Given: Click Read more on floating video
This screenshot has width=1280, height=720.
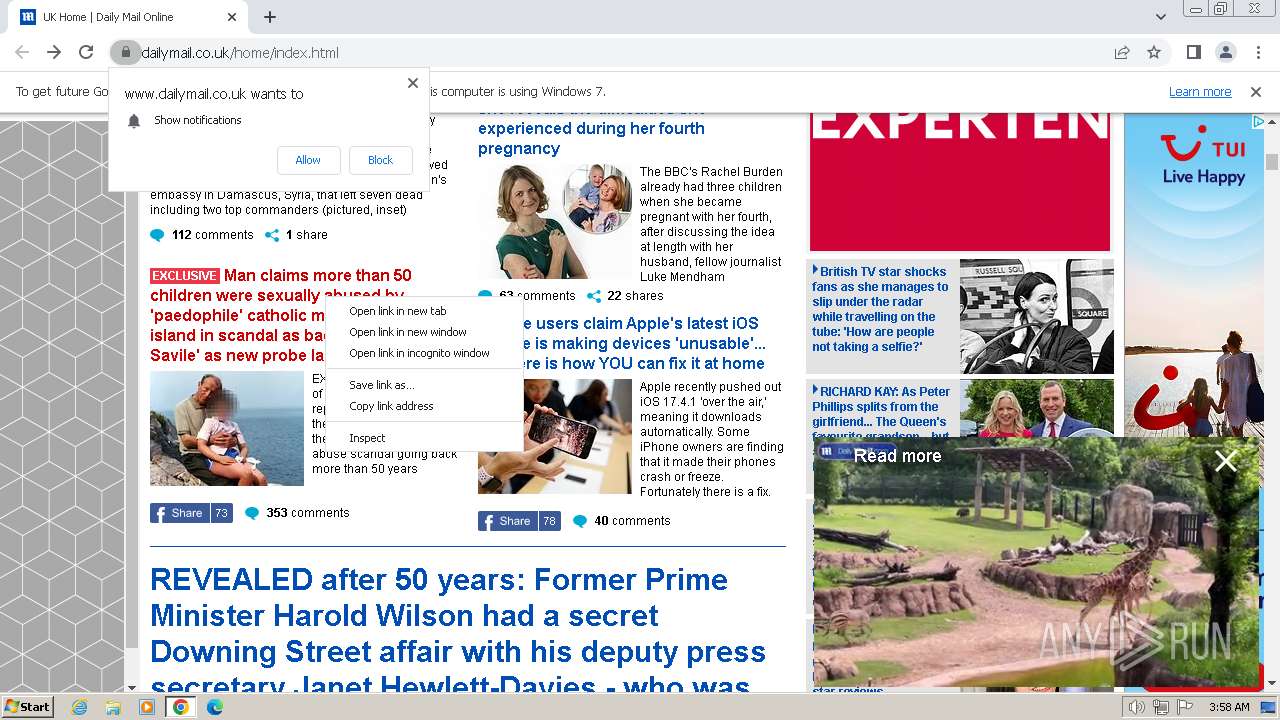Looking at the screenshot, I should coord(897,456).
